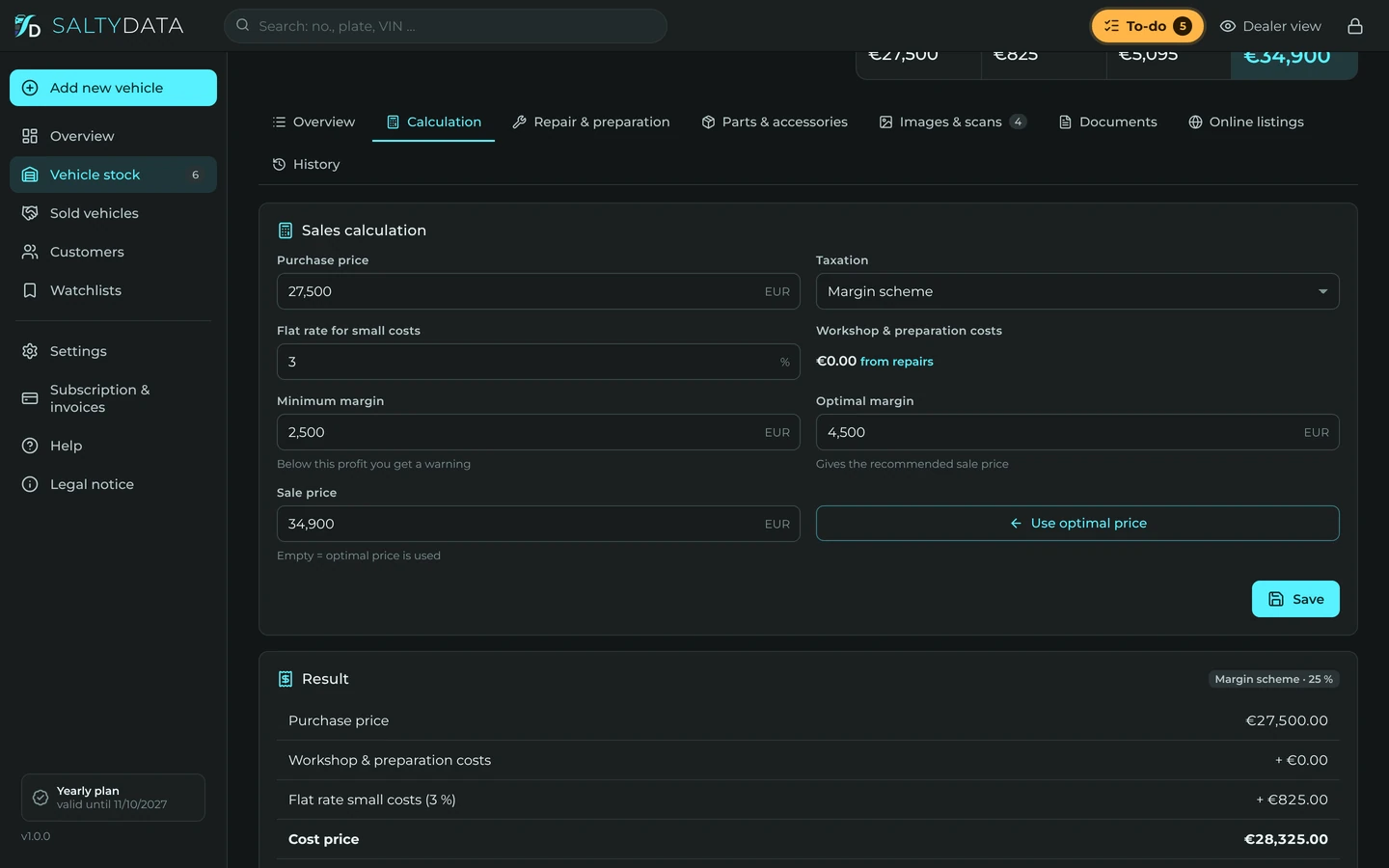Click the Customers people icon
1389x868 pixels.
(x=30, y=252)
